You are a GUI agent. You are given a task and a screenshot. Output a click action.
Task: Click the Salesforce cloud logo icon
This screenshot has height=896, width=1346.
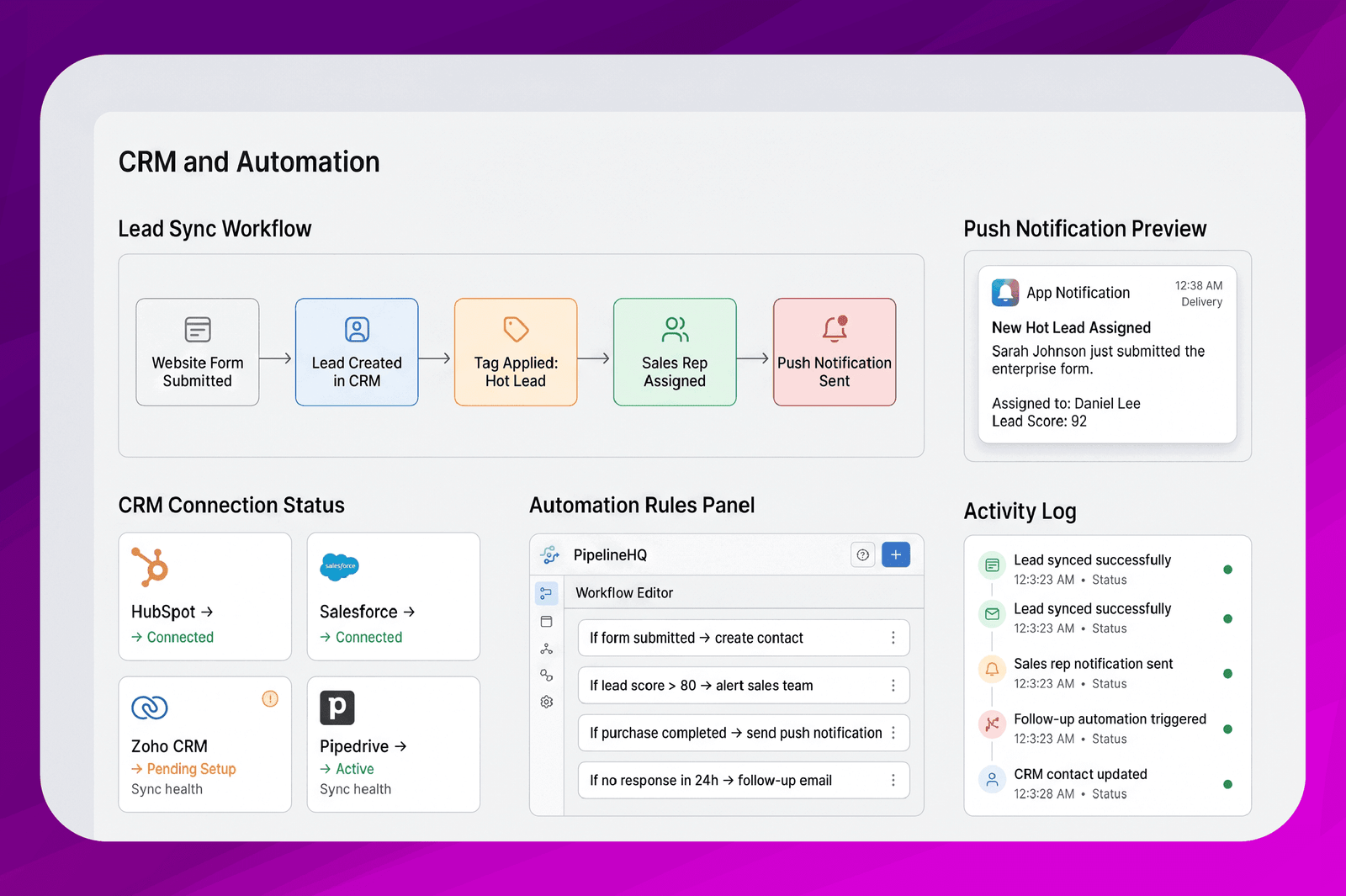click(339, 567)
